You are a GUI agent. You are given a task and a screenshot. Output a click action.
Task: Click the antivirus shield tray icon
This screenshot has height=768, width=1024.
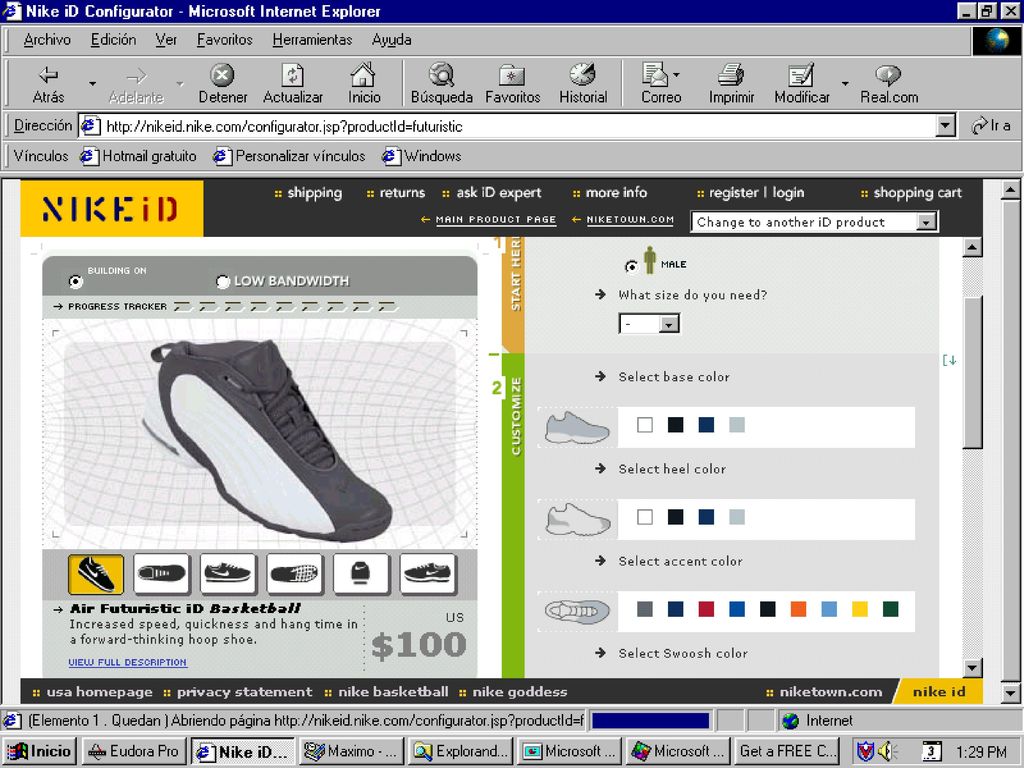865,752
